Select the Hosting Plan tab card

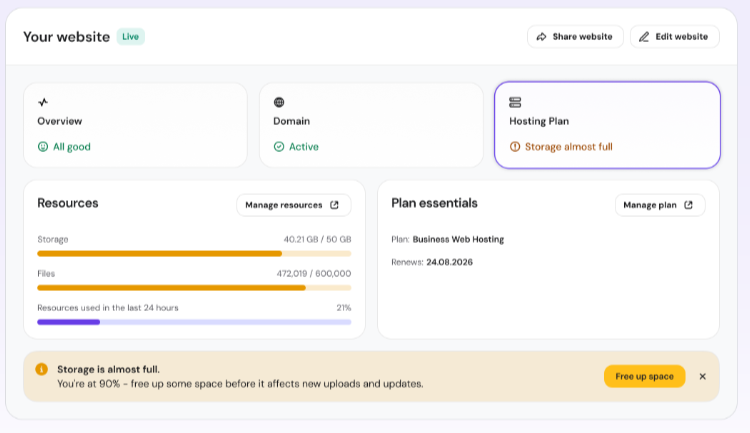click(x=607, y=125)
